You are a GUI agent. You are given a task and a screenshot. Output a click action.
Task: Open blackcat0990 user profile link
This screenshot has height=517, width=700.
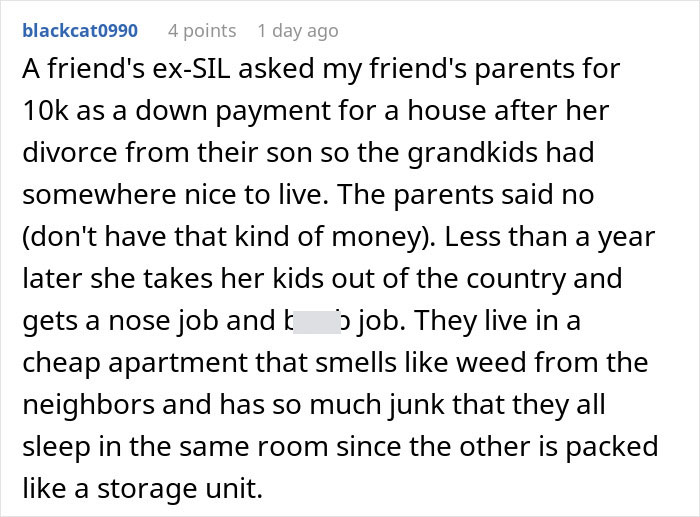[80, 31]
